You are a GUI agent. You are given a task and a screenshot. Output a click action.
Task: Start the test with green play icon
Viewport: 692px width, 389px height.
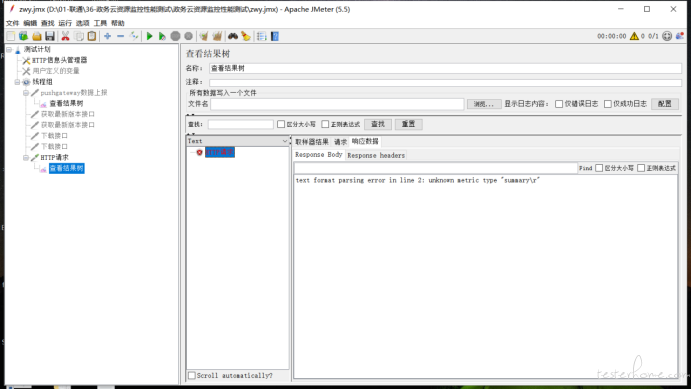pyautogui.click(x=149, y=36)
